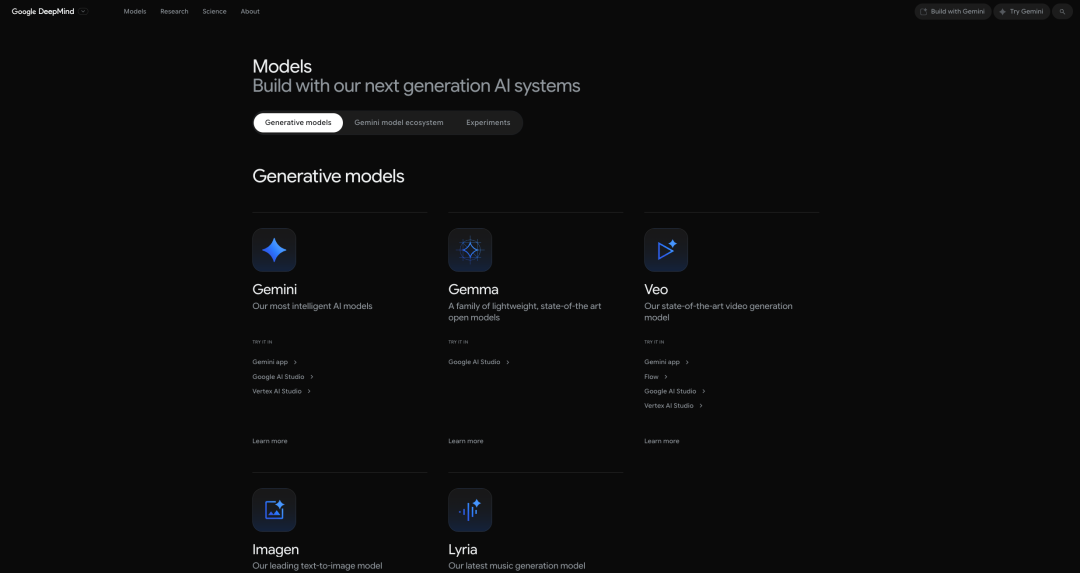
Task: Click the Gemini sparkle model icon
Action: click(274, 250)
